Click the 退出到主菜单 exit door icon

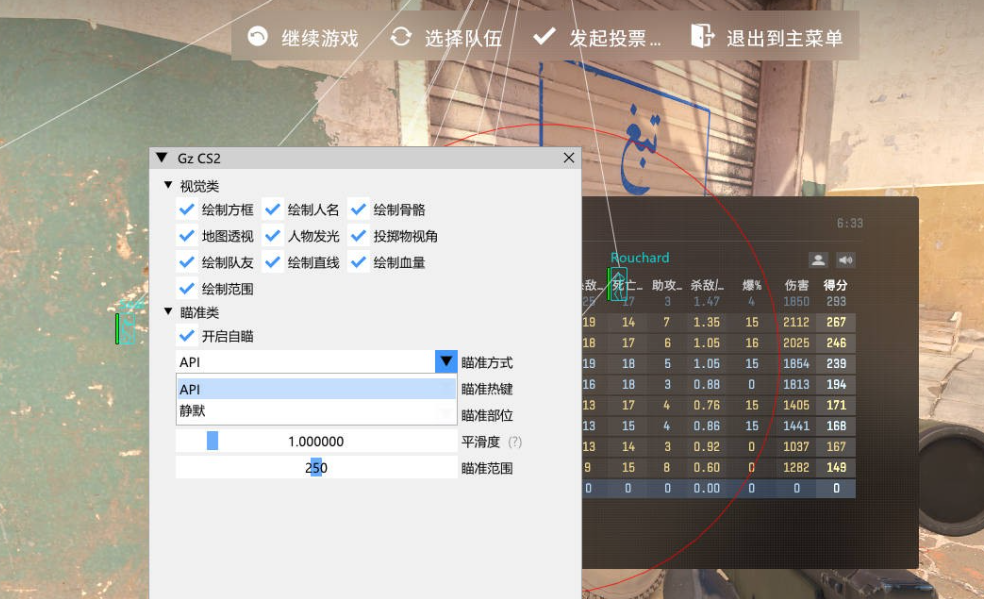[702, 36]
